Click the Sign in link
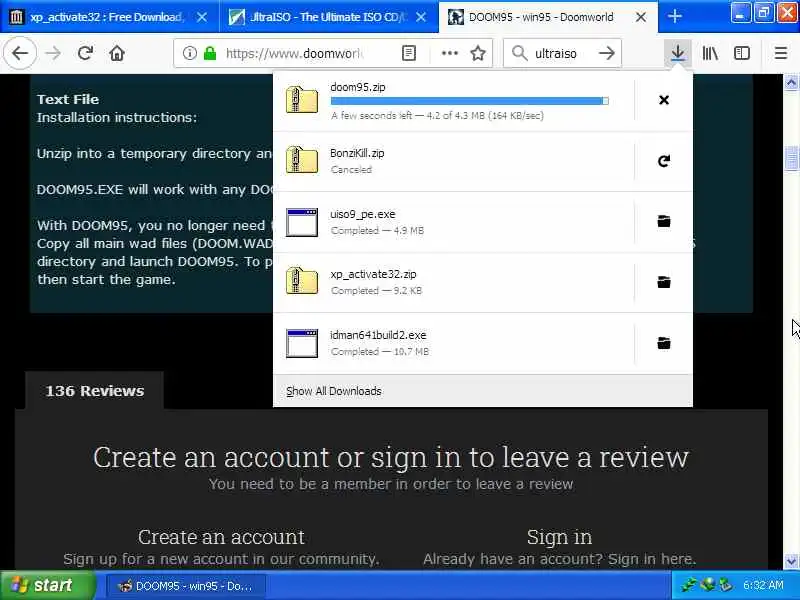The height and width of the screenshot is (600, 800). point(559,537)
